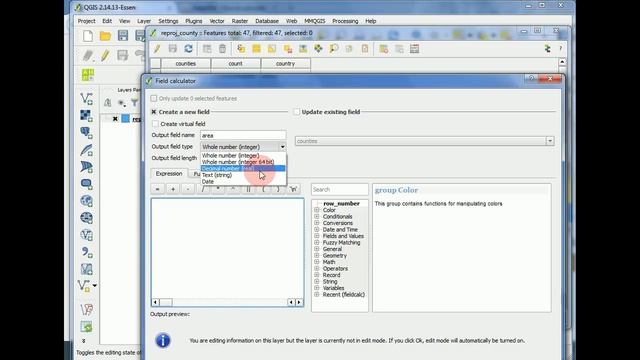Insert newline '\n' operator button
Screen dimensions: 640x360
tap(293, 189)
